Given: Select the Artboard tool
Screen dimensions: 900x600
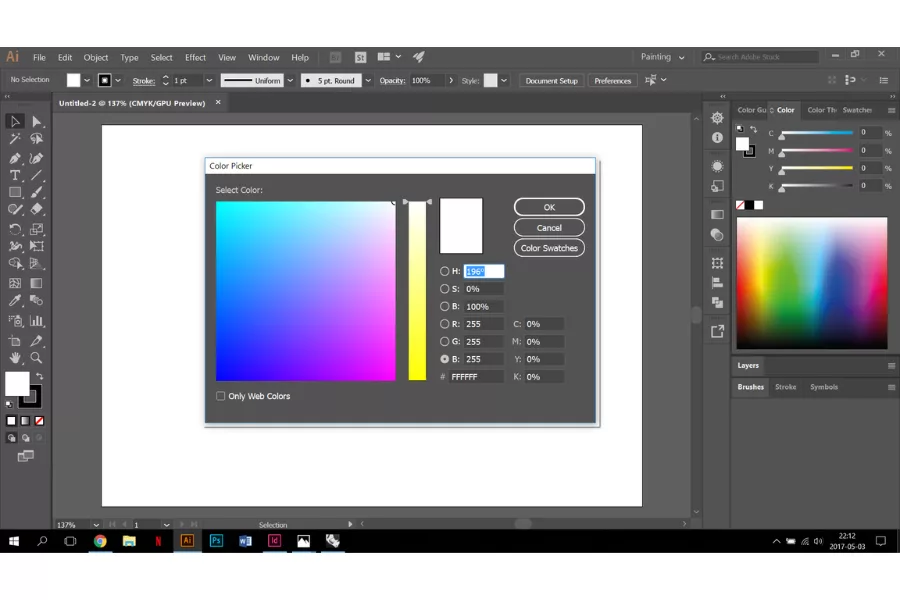Looking at the screenshot, I should [15, 340].
